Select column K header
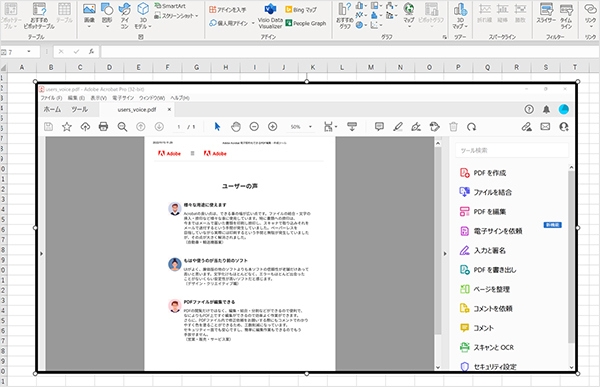The width and height of the screenshot is (600, 387). 313,67
